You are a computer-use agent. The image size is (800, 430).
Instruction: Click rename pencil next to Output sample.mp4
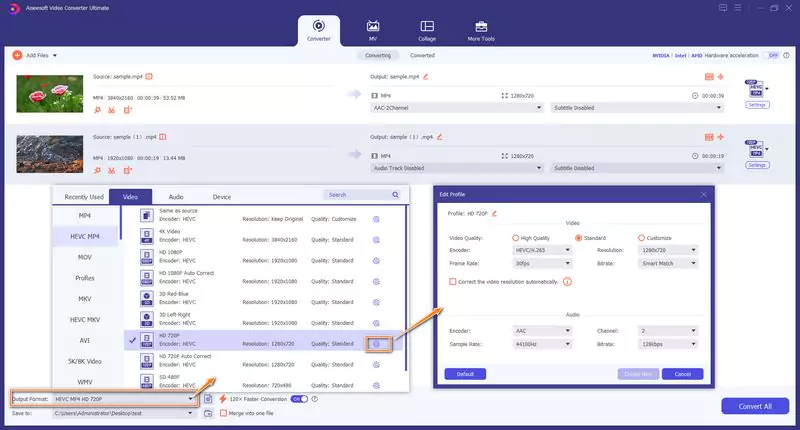(426, 77)
